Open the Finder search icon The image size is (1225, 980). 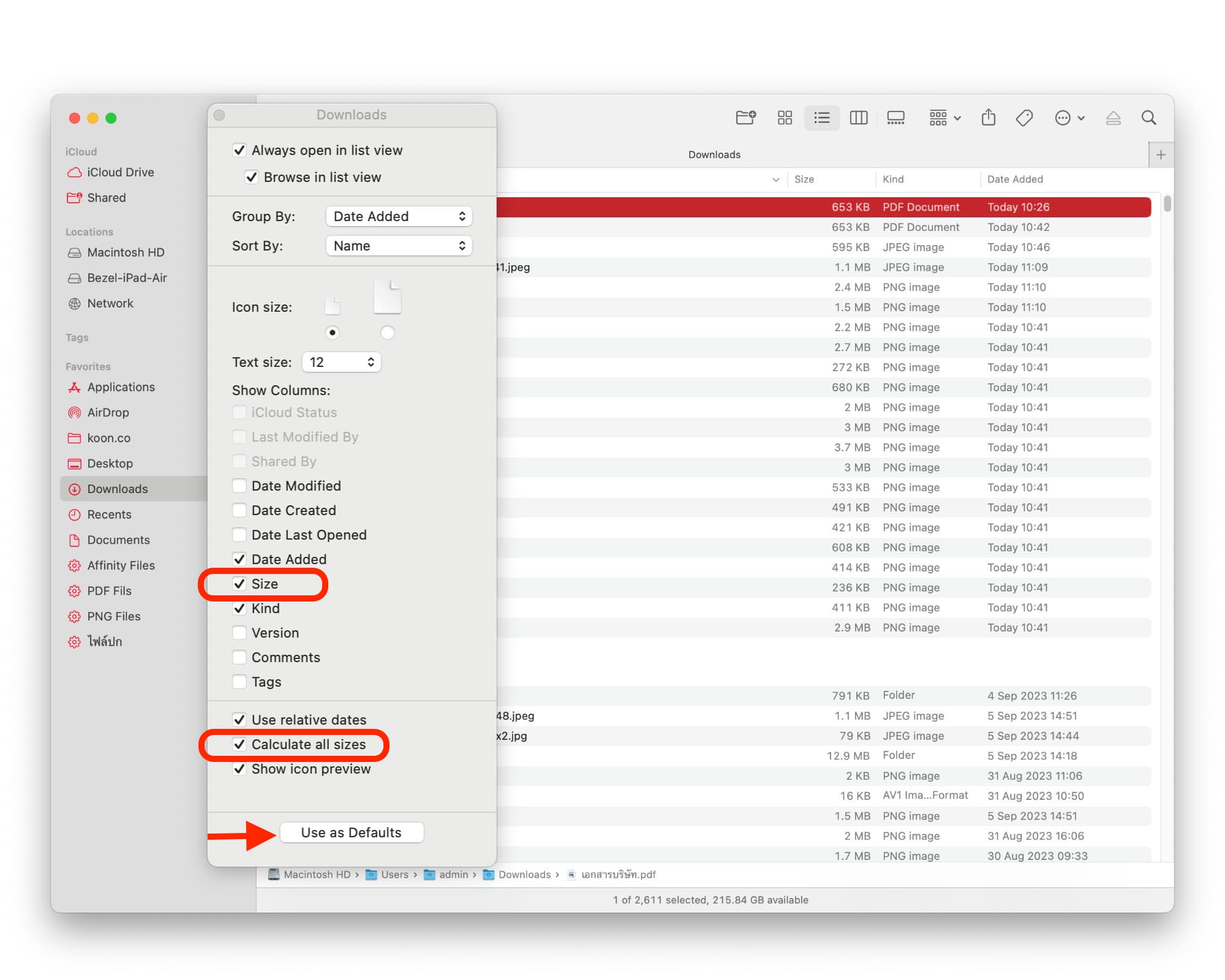1149,118
